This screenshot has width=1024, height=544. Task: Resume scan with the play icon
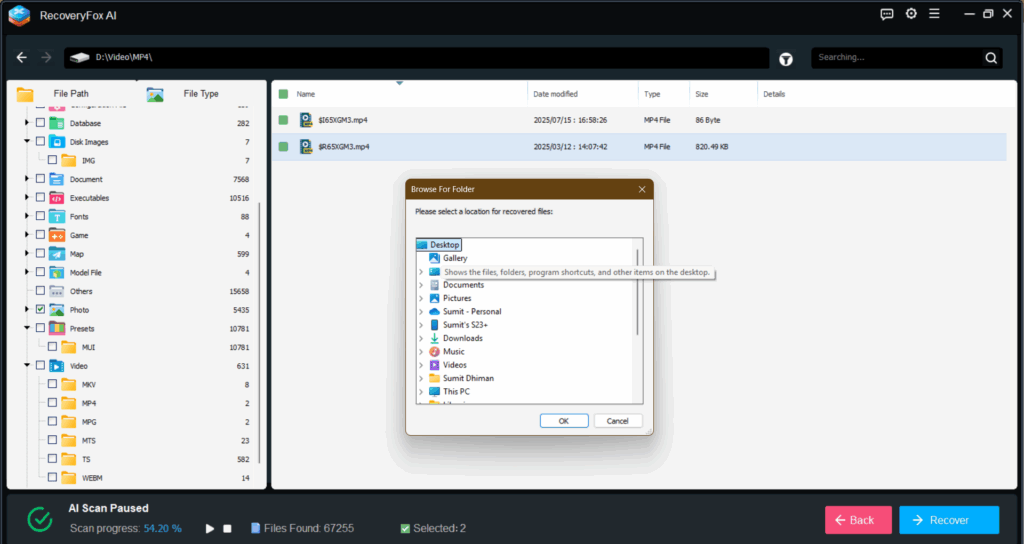pyautogui.click(x=210, y=528)
